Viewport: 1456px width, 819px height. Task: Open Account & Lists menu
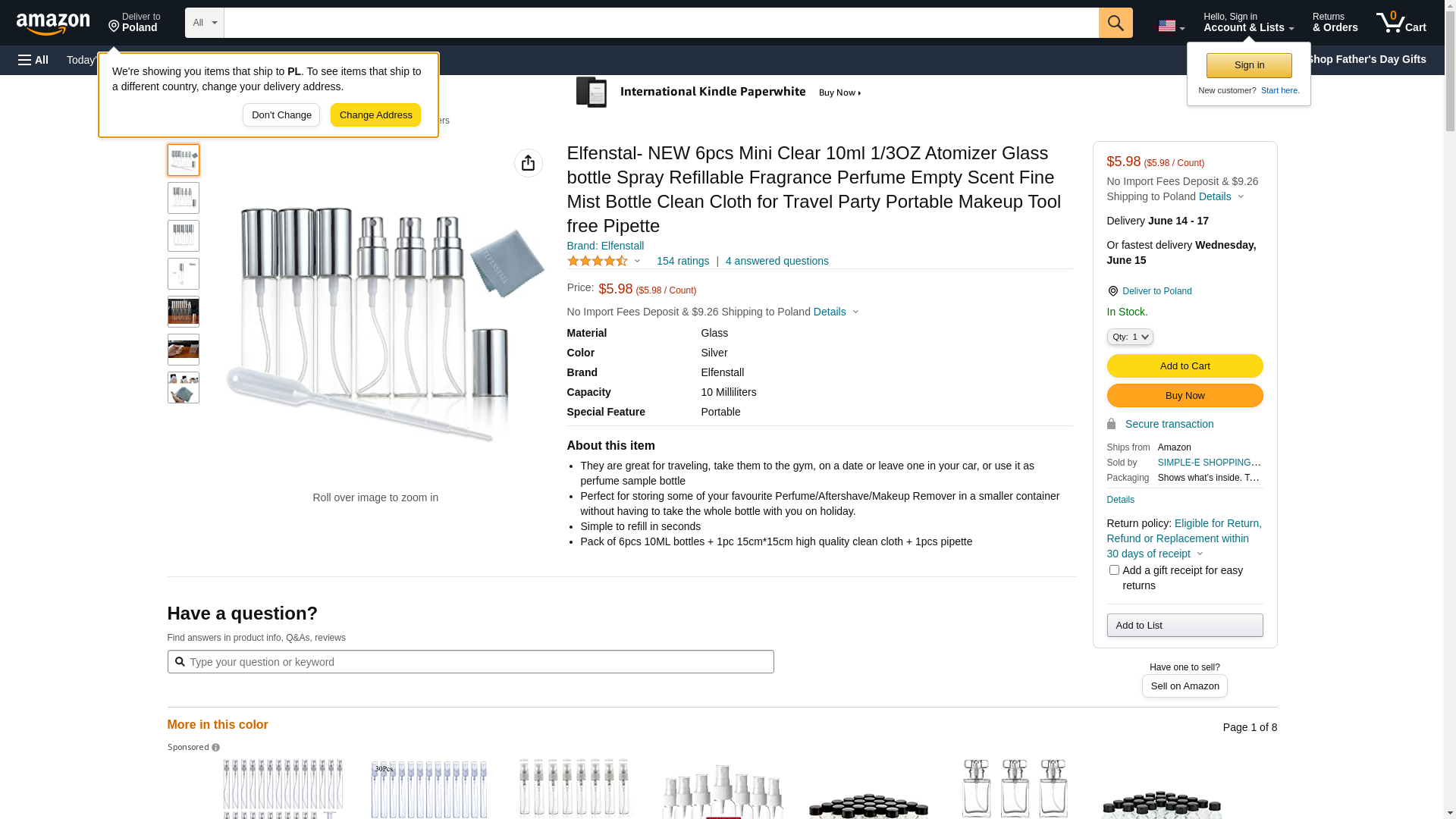tap(1247, 23)
